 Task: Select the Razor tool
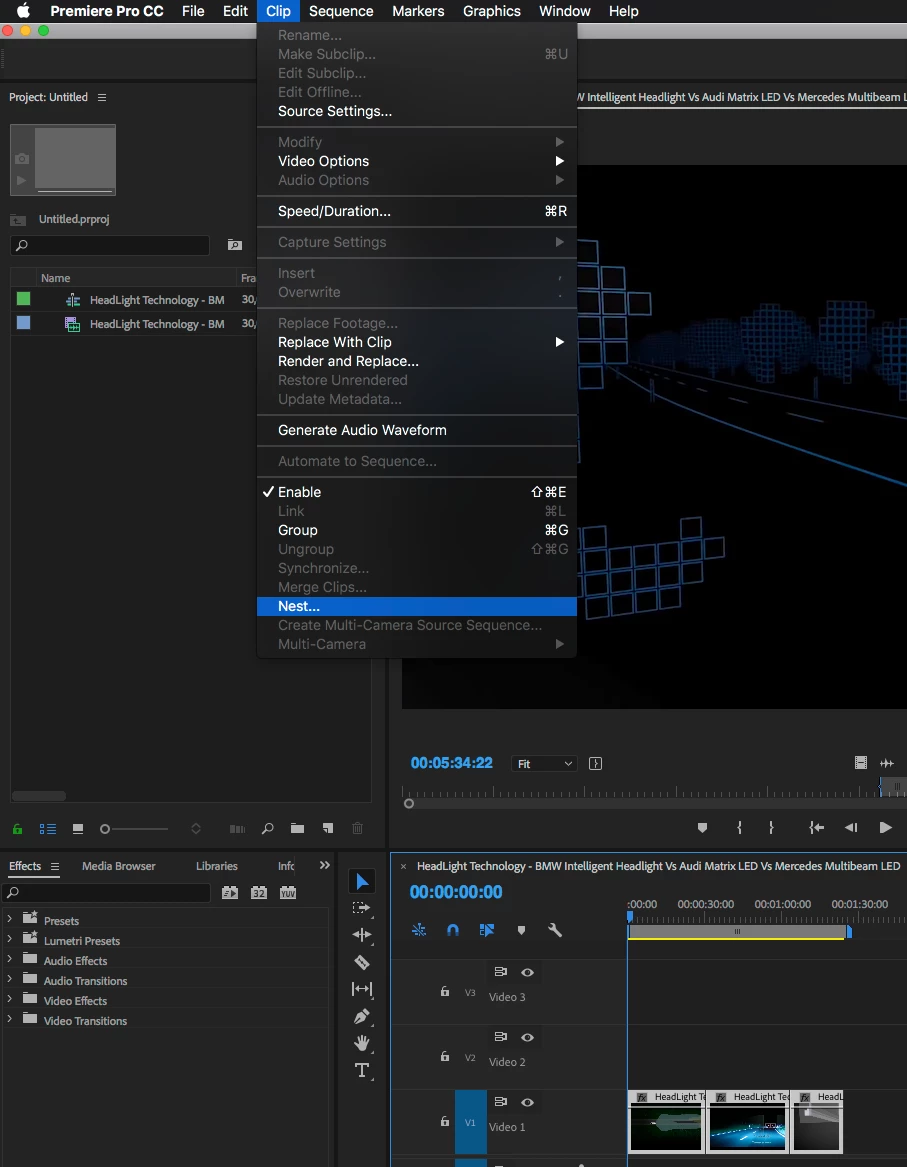[x=362, y=962]
